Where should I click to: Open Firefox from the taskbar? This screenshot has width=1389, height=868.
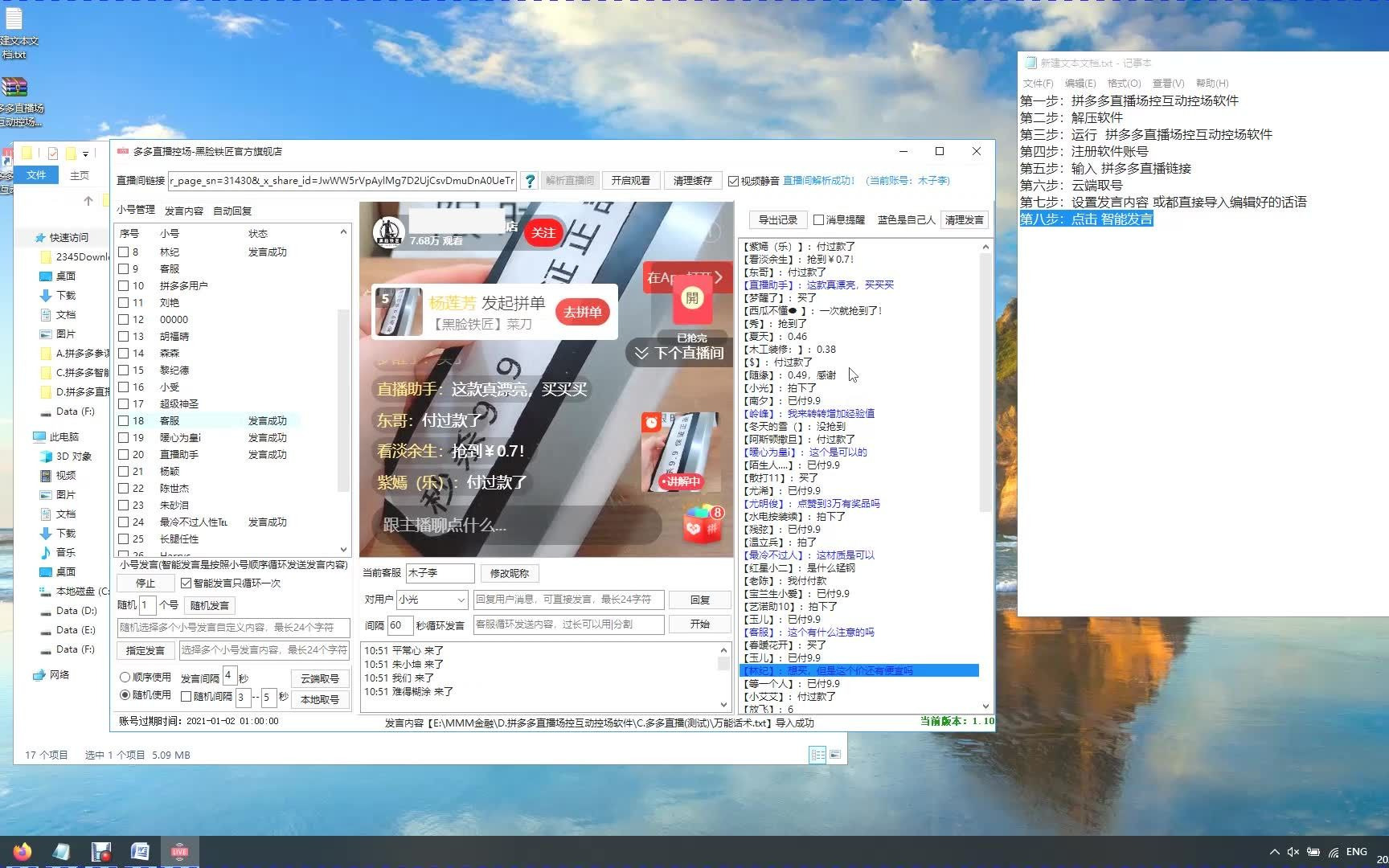pyautogui.click(x=22, y=852)
